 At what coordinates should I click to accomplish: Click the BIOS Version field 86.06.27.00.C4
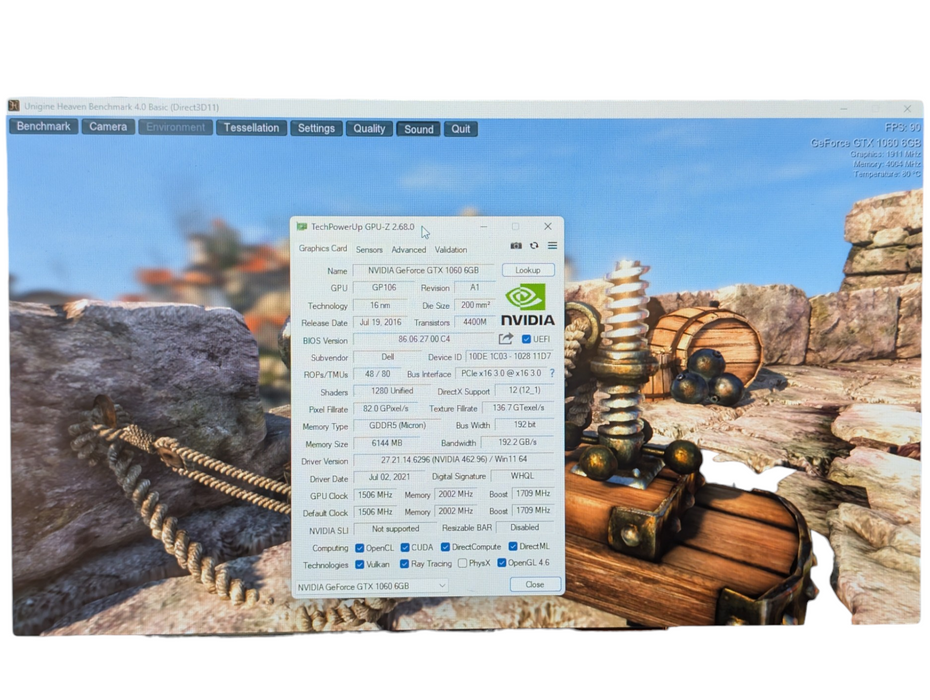point(424,339)
